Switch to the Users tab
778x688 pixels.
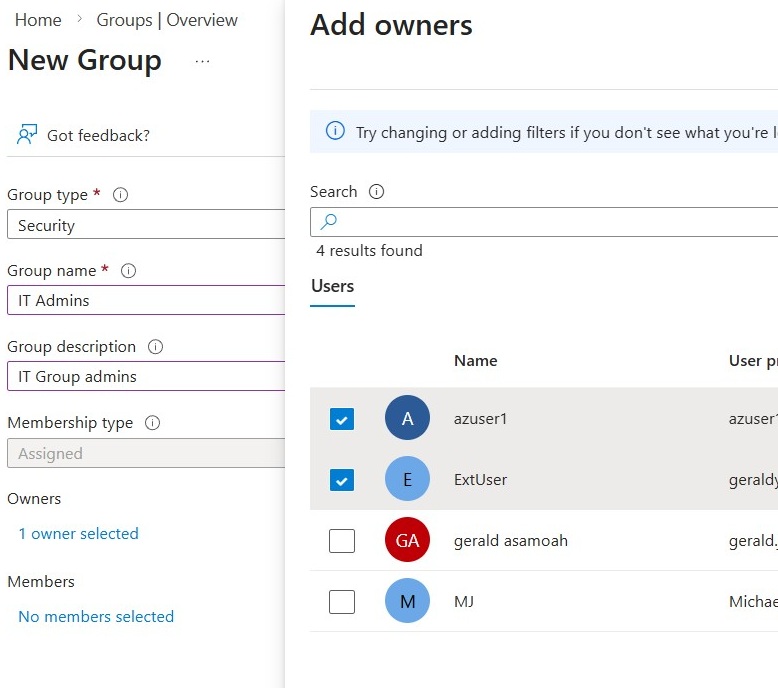point(332,286)
